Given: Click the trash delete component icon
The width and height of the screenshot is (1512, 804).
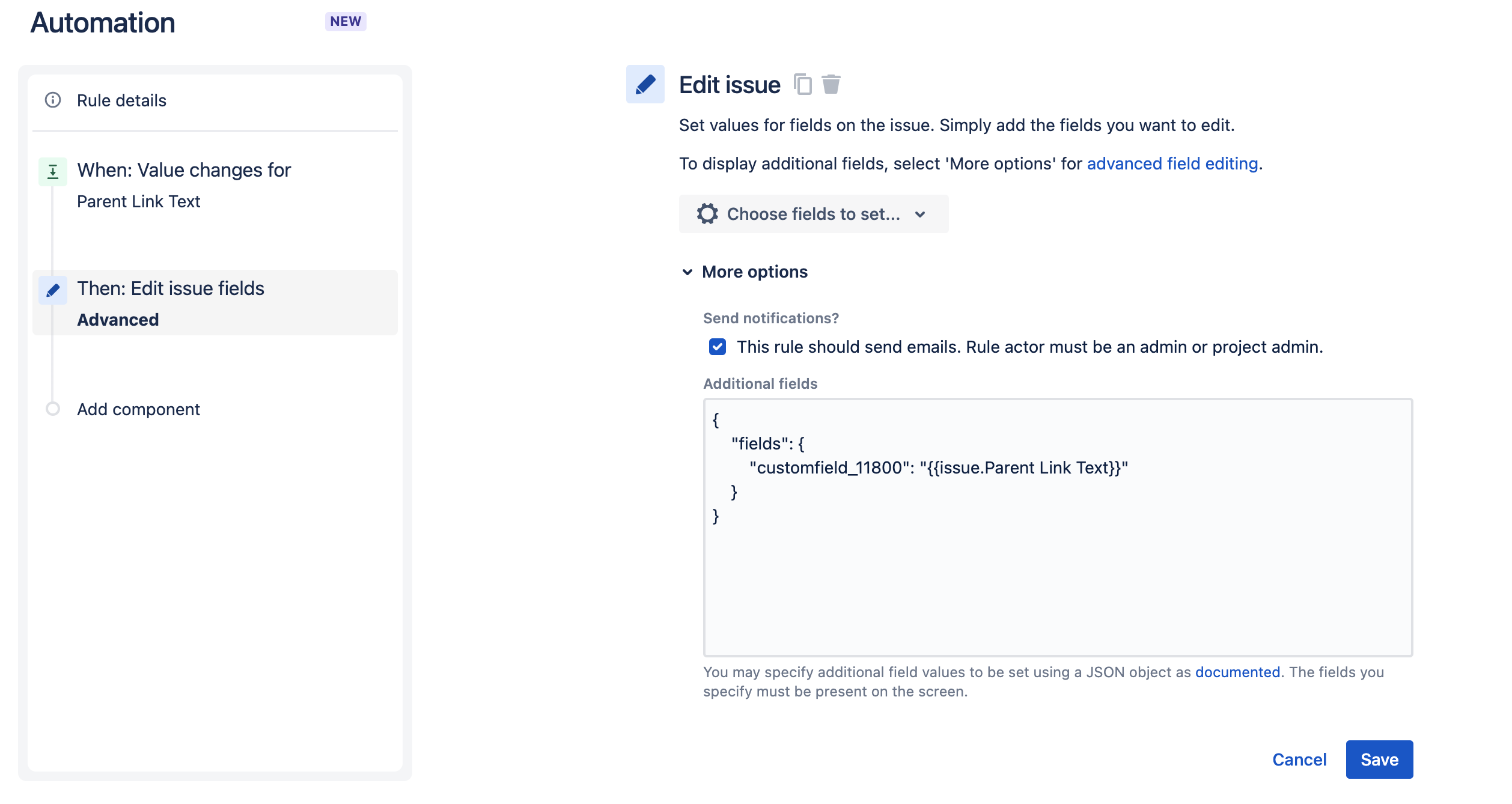Looking at the screenshot, I should (831, 84).
